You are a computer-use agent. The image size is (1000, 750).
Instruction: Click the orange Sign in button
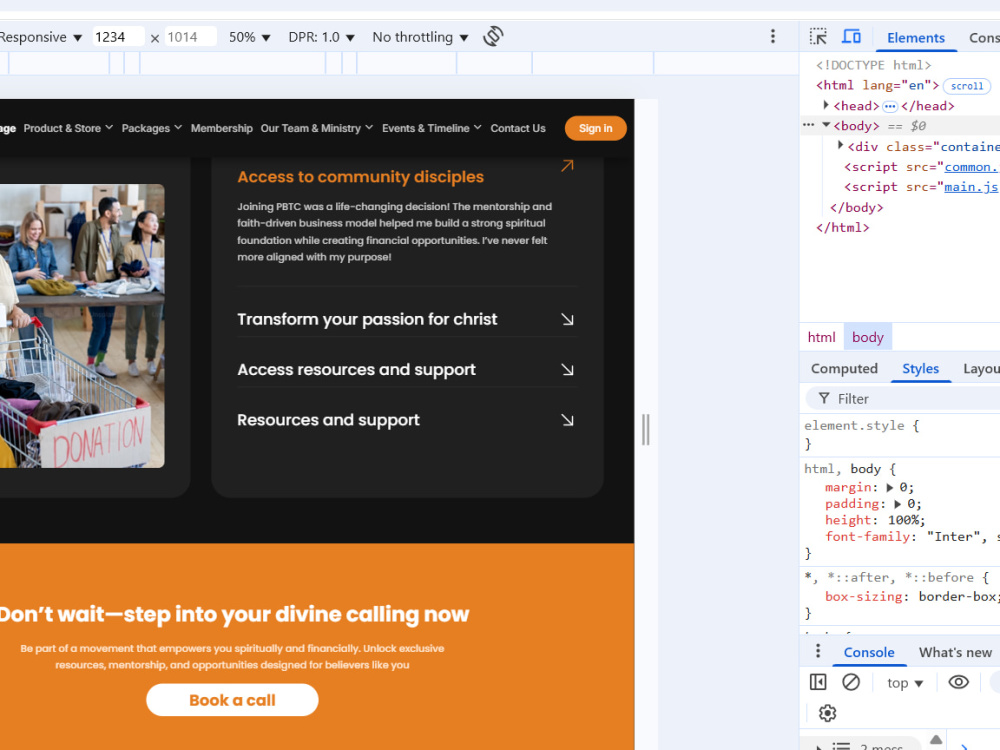596,128
